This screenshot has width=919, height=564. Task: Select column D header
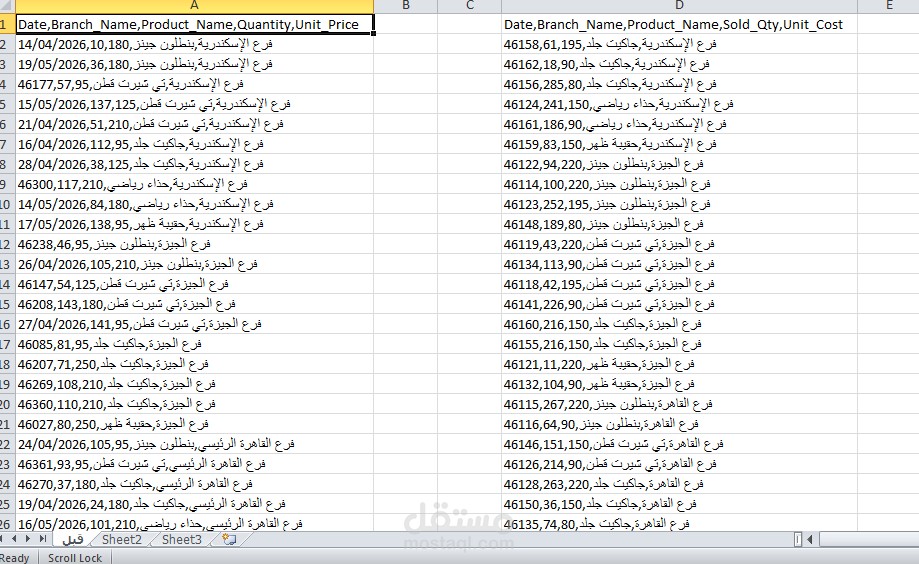tap(679, 6)
